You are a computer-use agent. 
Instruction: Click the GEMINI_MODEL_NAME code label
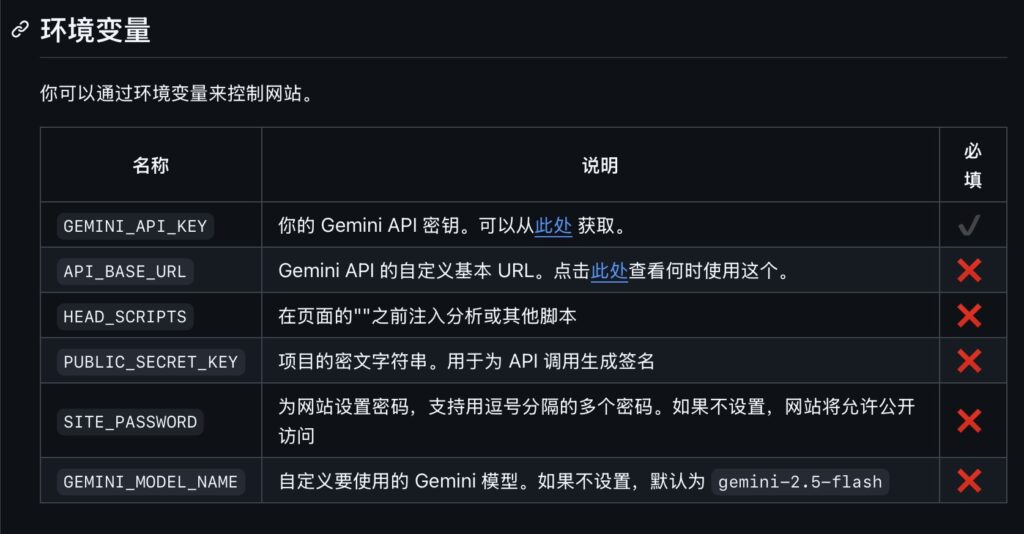coord(151,482)
